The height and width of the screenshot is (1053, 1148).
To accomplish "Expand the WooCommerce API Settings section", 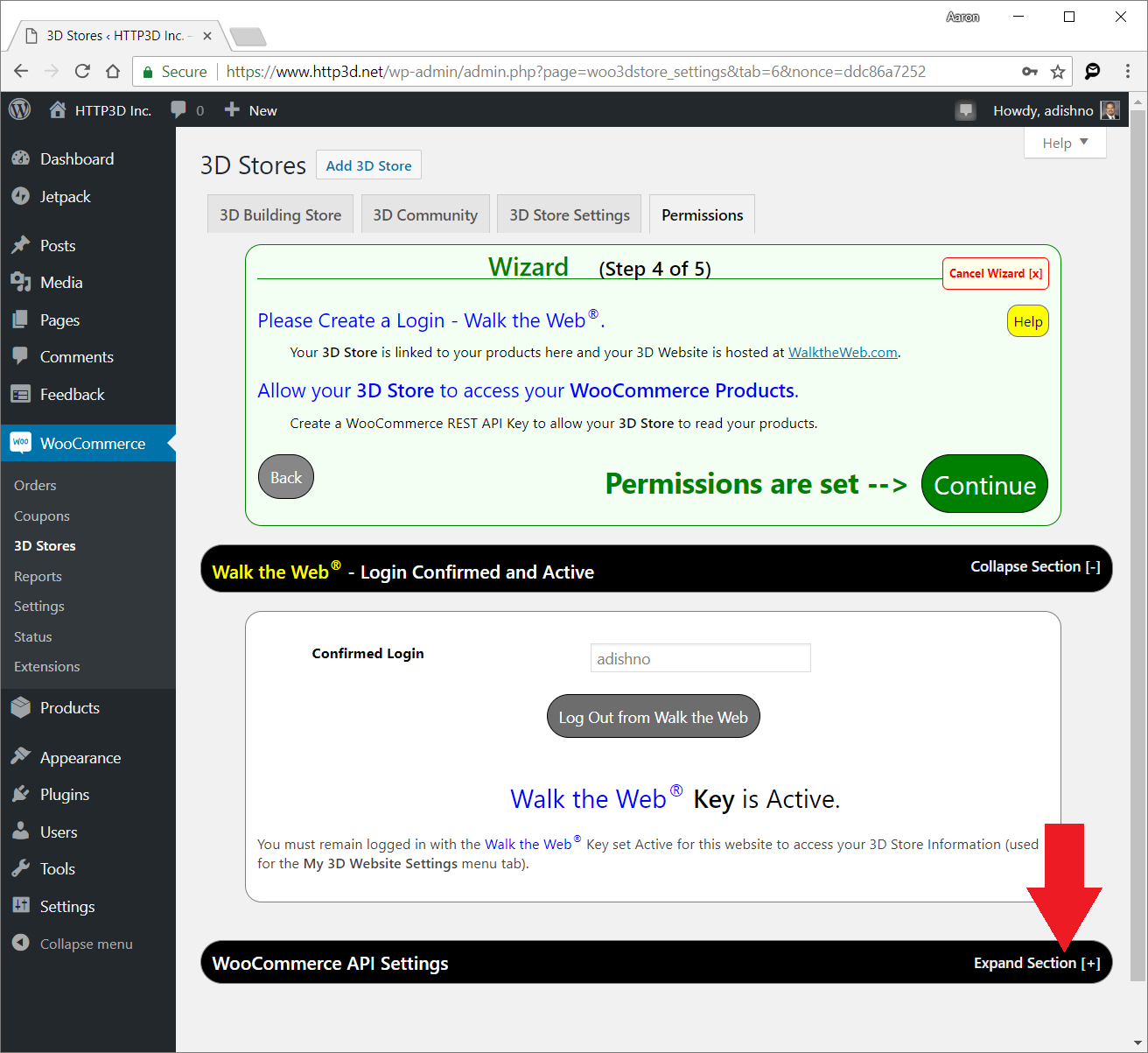I will point(1037,963).
